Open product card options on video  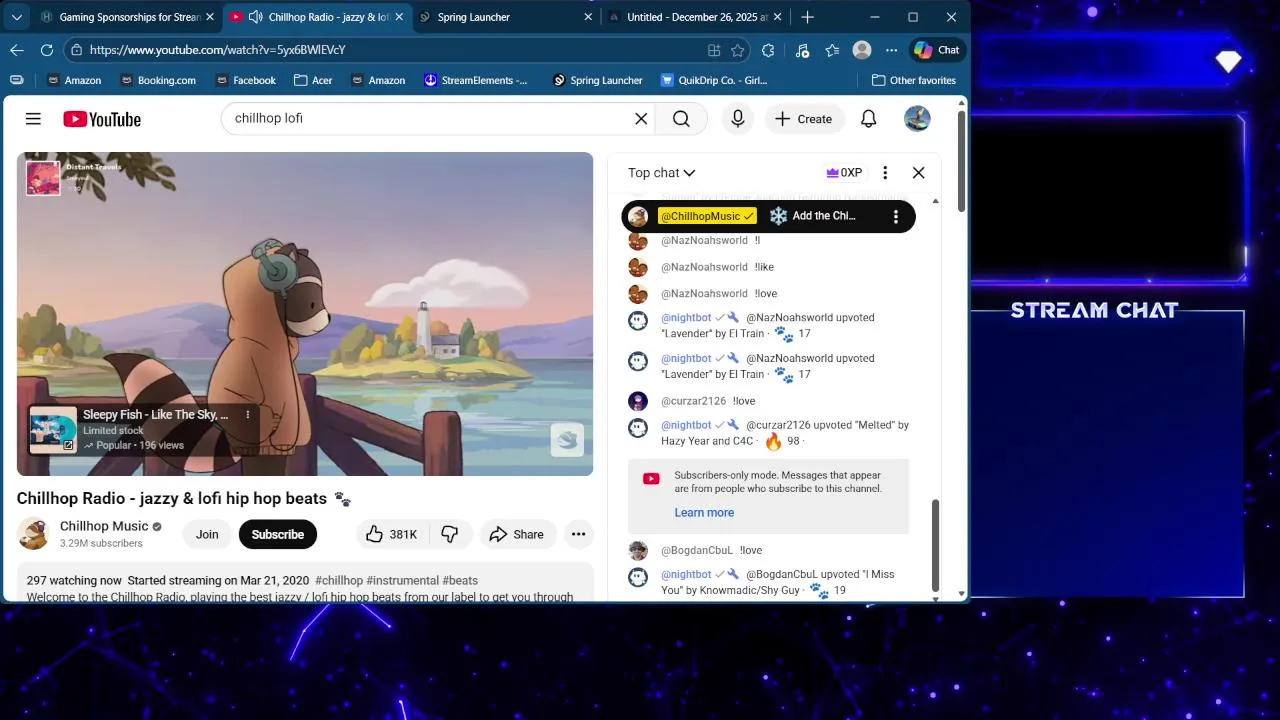(x=248, y=414)
